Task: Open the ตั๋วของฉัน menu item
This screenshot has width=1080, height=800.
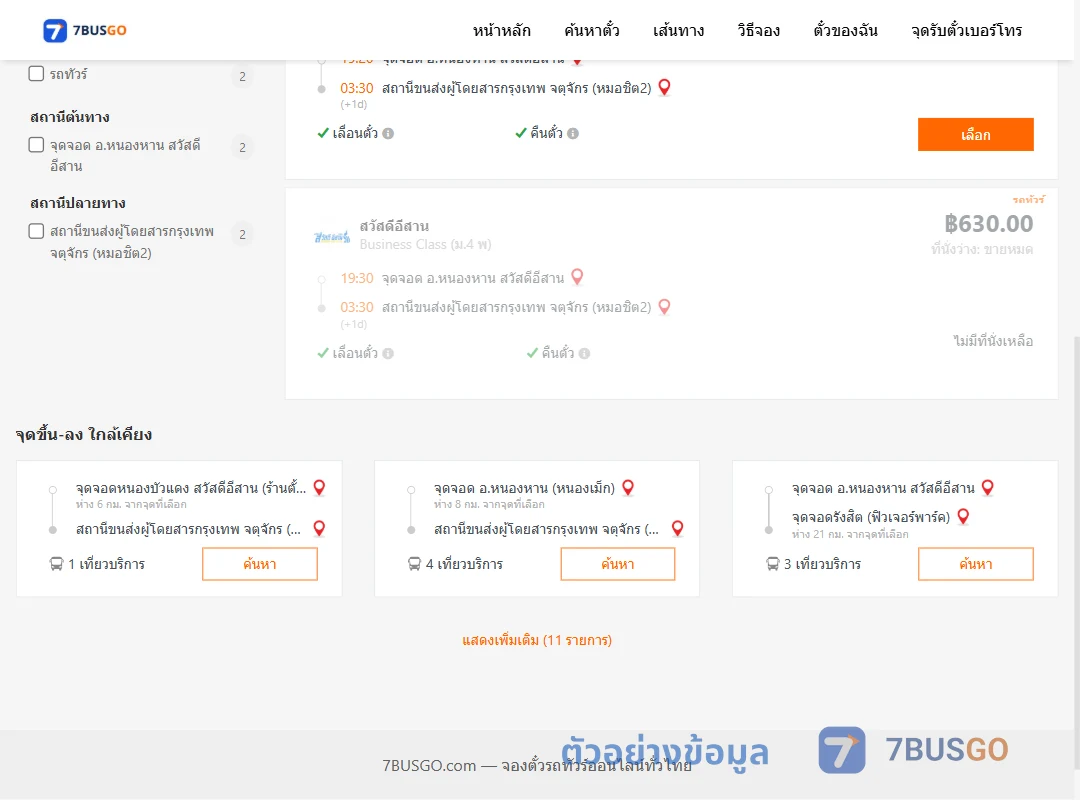Action: pyautogui.click(x=845, y=30)
